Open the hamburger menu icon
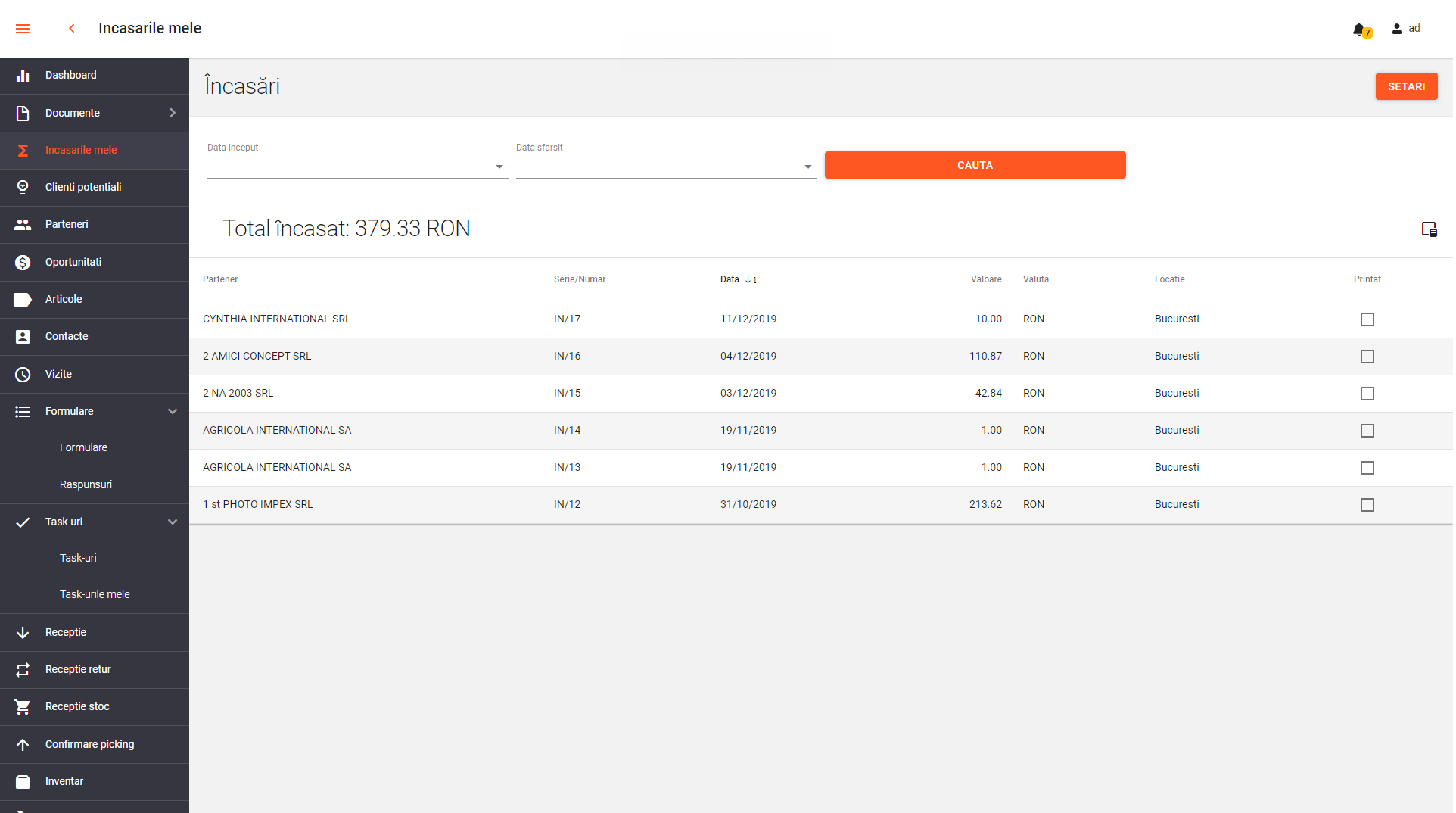This screenshot has height=813, width=1456. click(x=23, y=29)
